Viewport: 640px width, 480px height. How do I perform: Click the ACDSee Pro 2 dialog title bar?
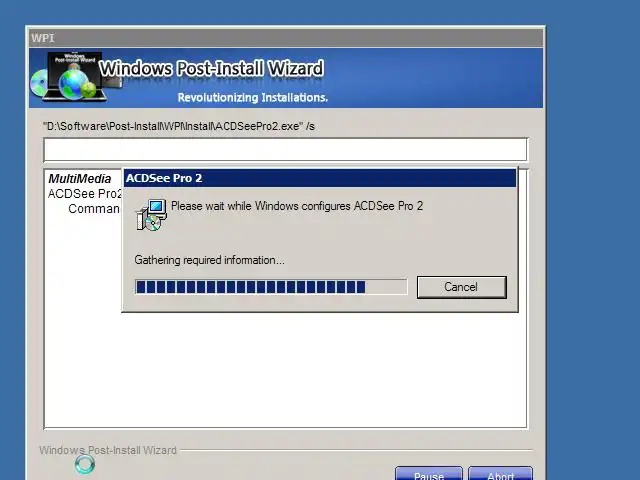(x=320, y=178)
